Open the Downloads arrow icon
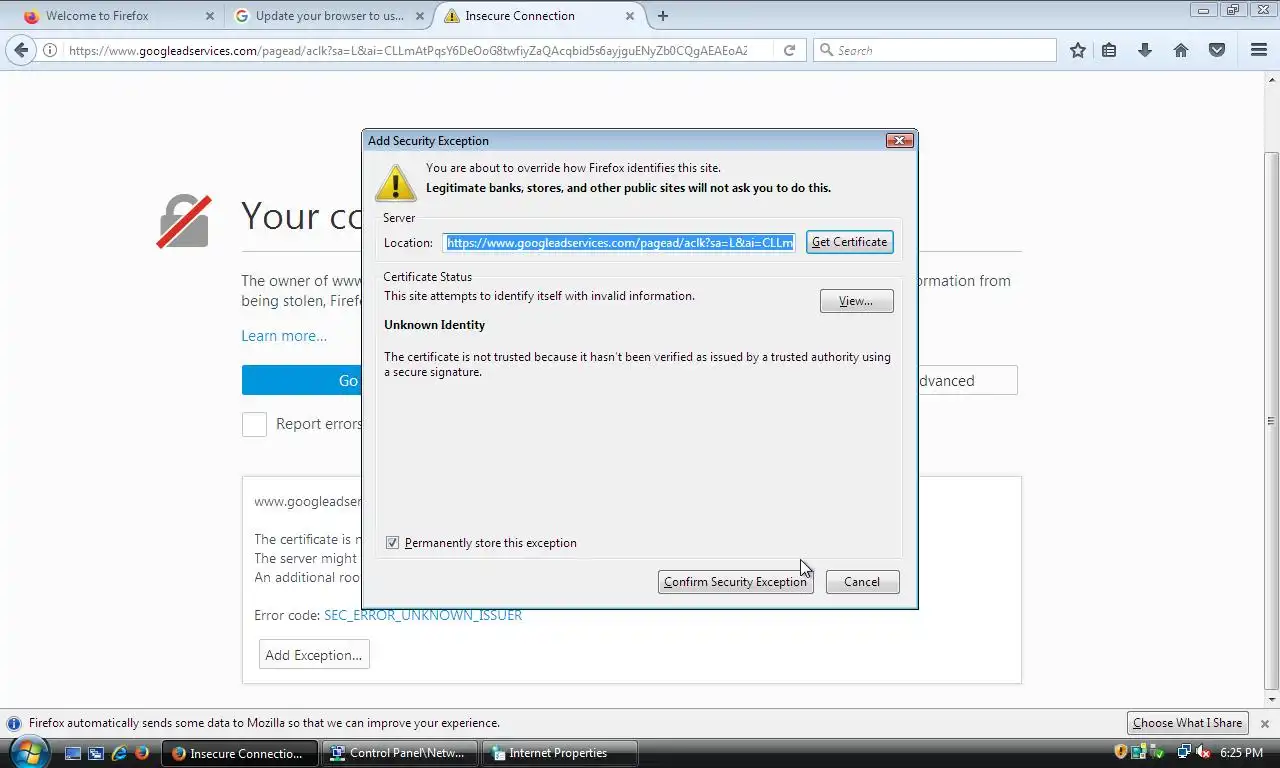 tap(1145, 50)
